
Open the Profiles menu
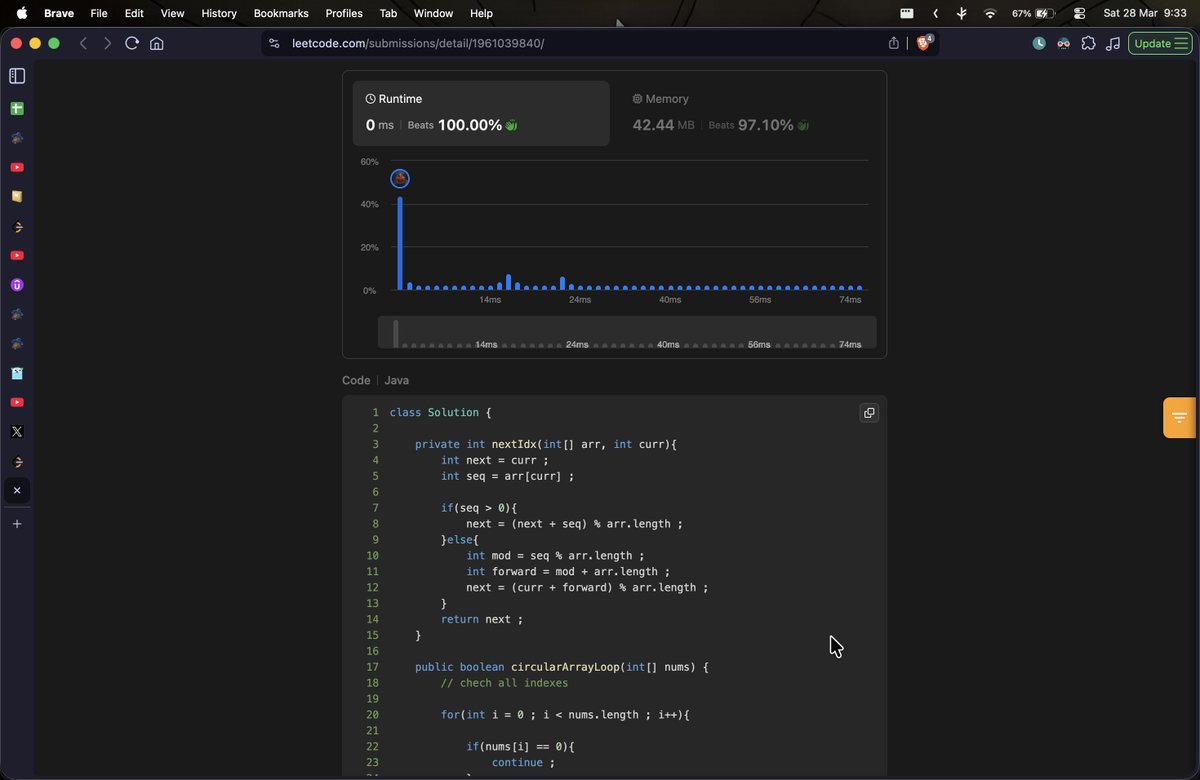tap(344, 13)
